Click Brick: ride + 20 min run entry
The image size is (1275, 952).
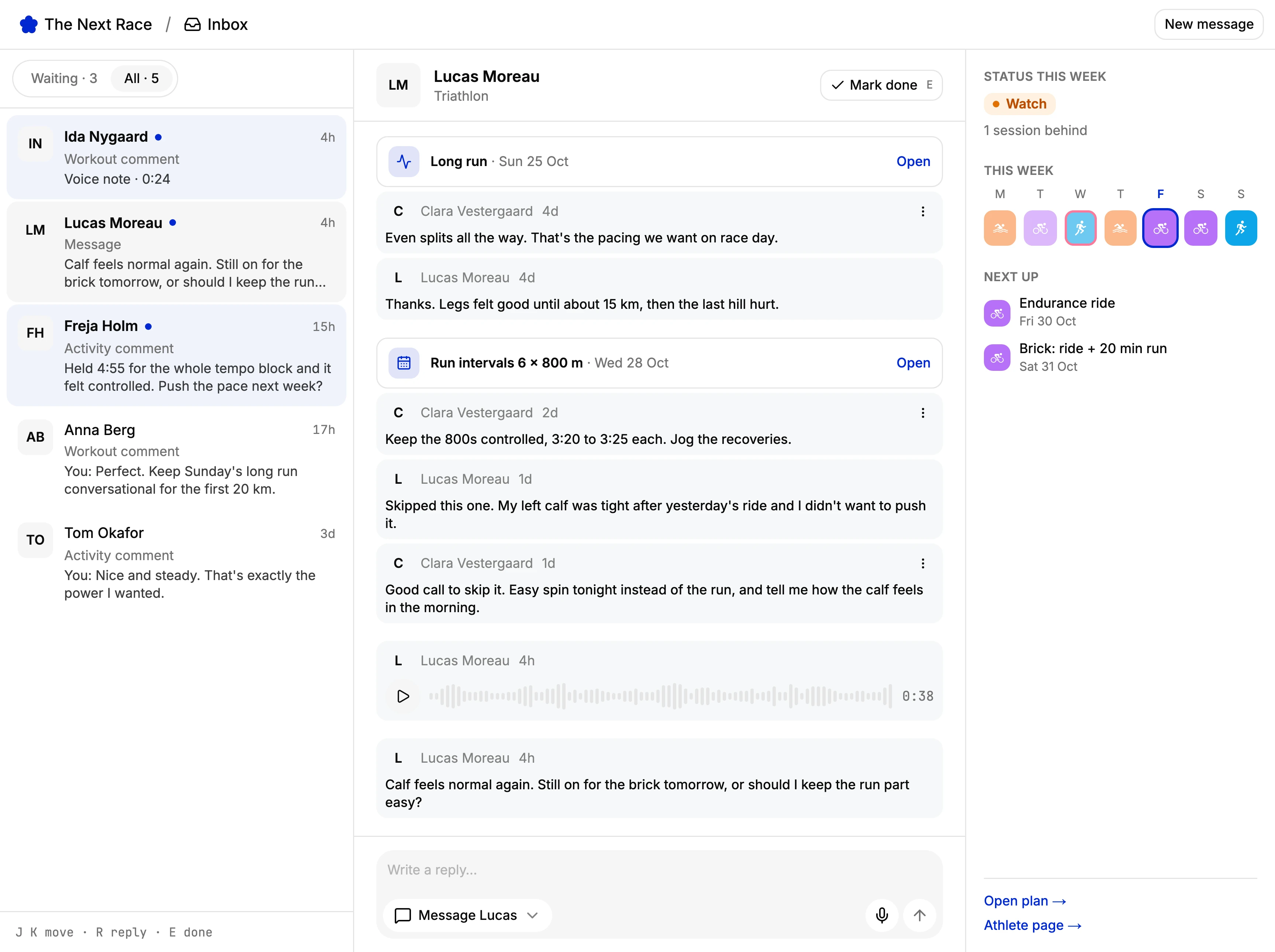[1120, 357]
